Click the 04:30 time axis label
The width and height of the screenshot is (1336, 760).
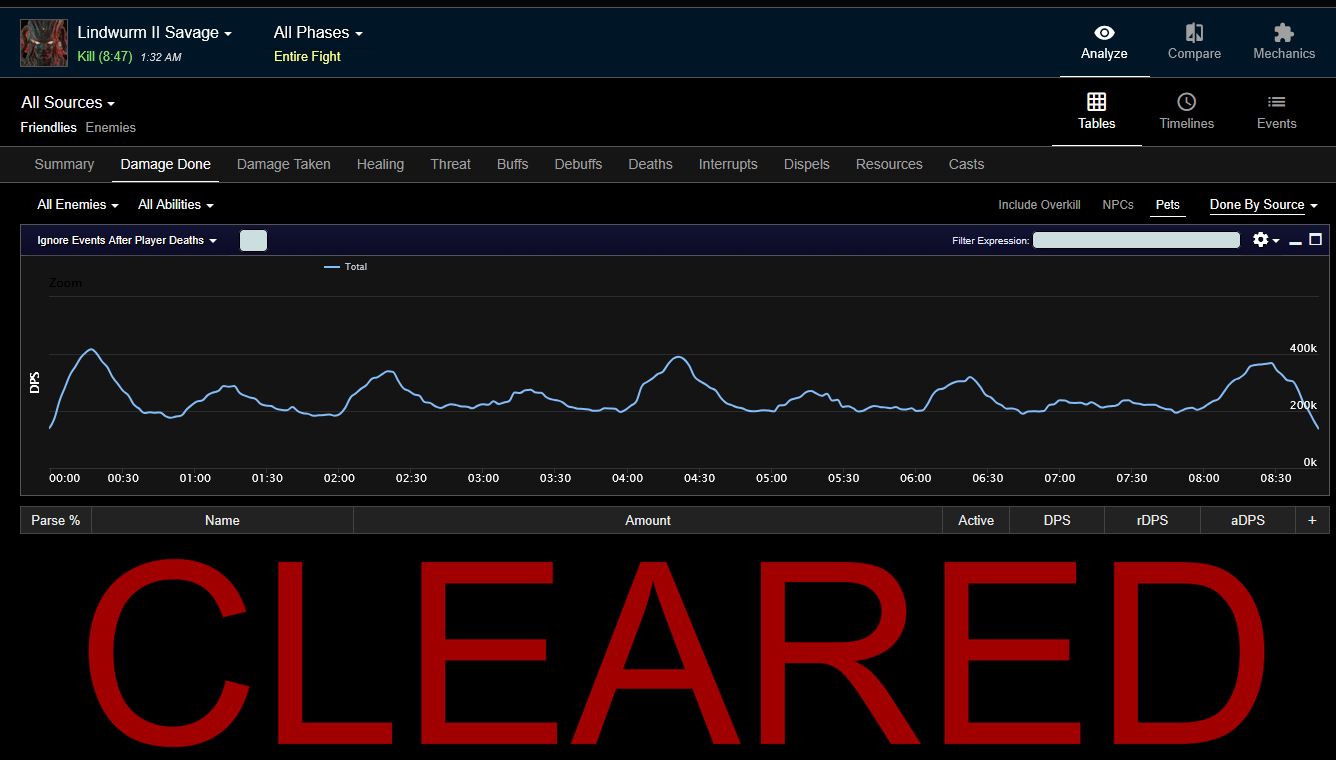pos(700,478)
